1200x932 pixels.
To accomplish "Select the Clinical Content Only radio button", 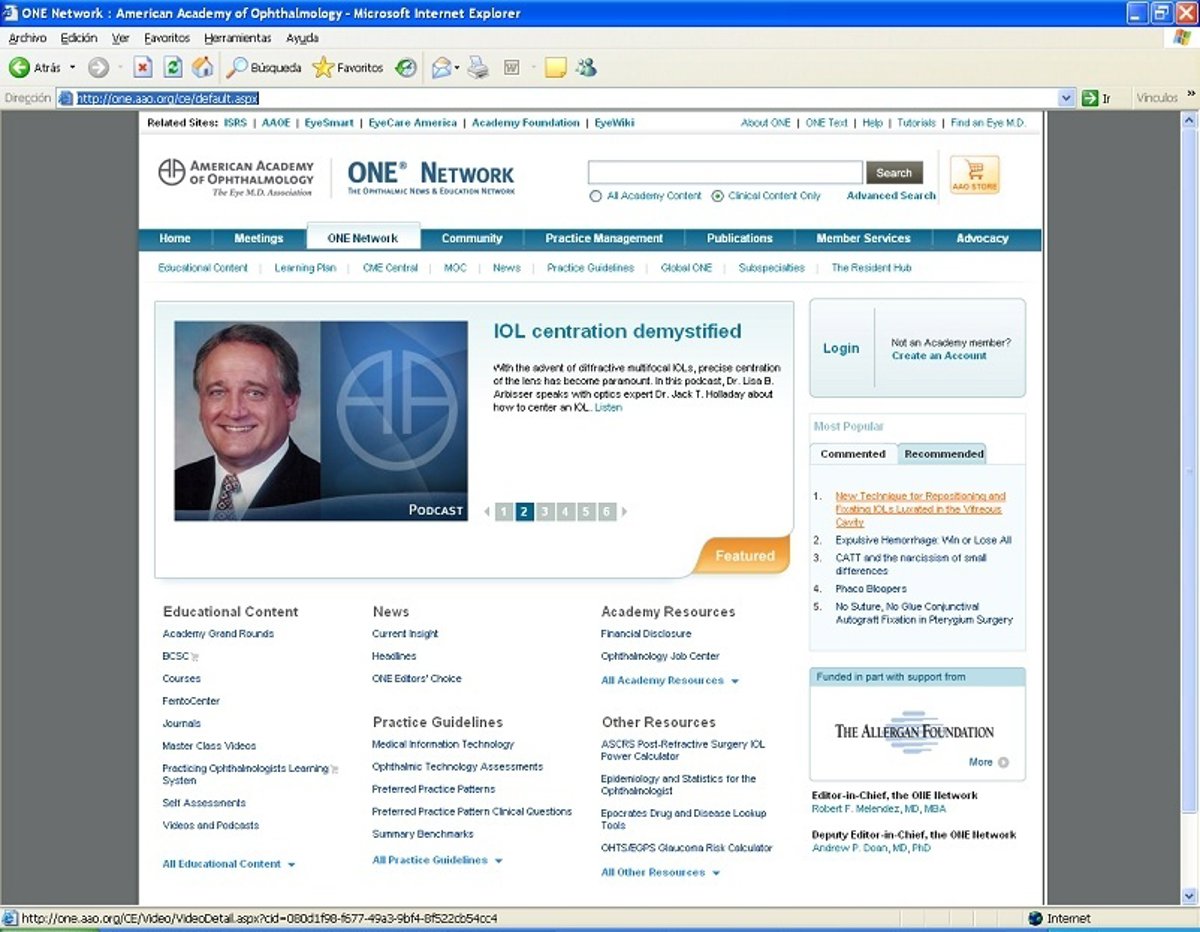I will (717, 196).
